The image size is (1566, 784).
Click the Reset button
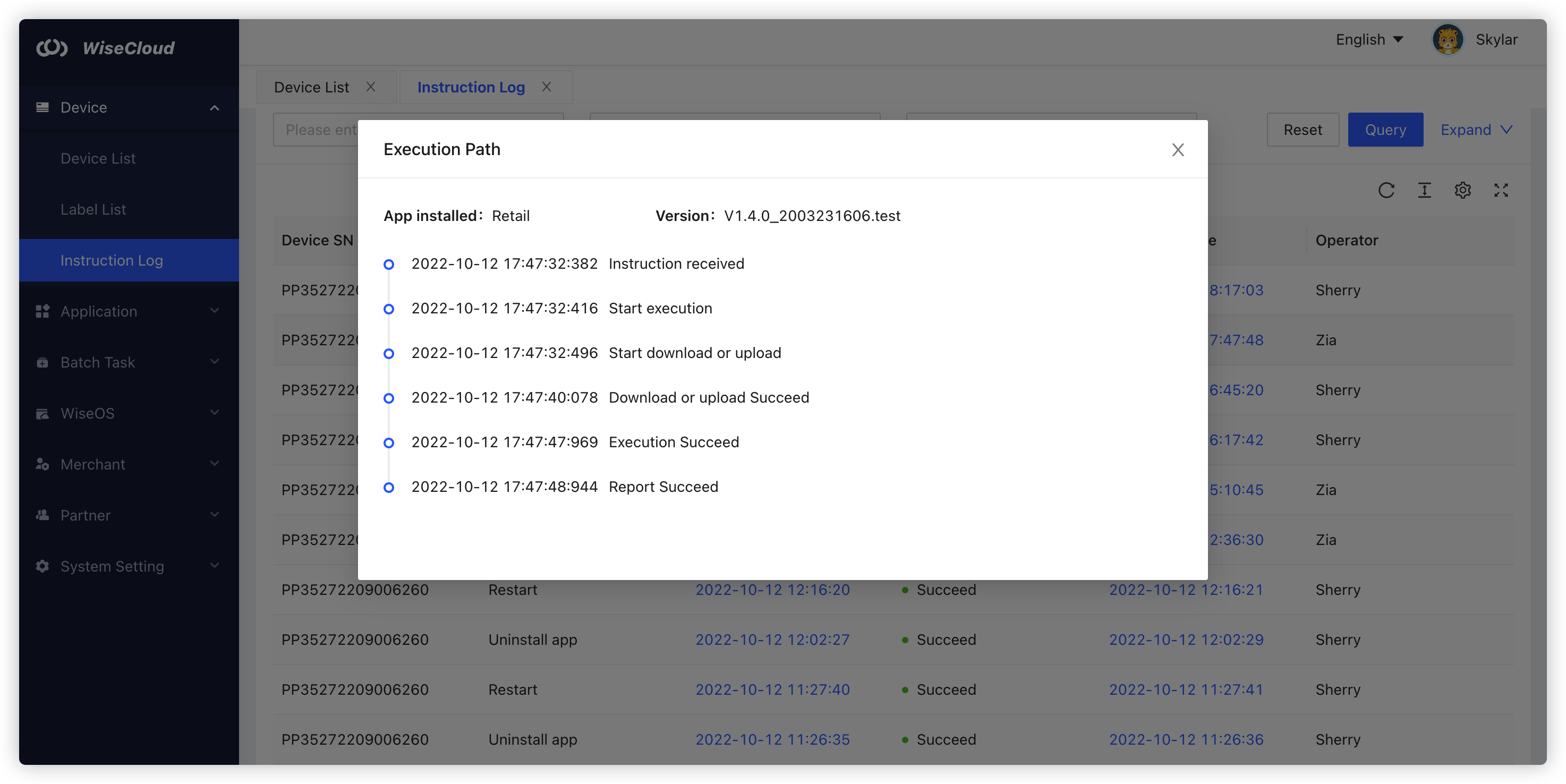tap(1302, 130)
